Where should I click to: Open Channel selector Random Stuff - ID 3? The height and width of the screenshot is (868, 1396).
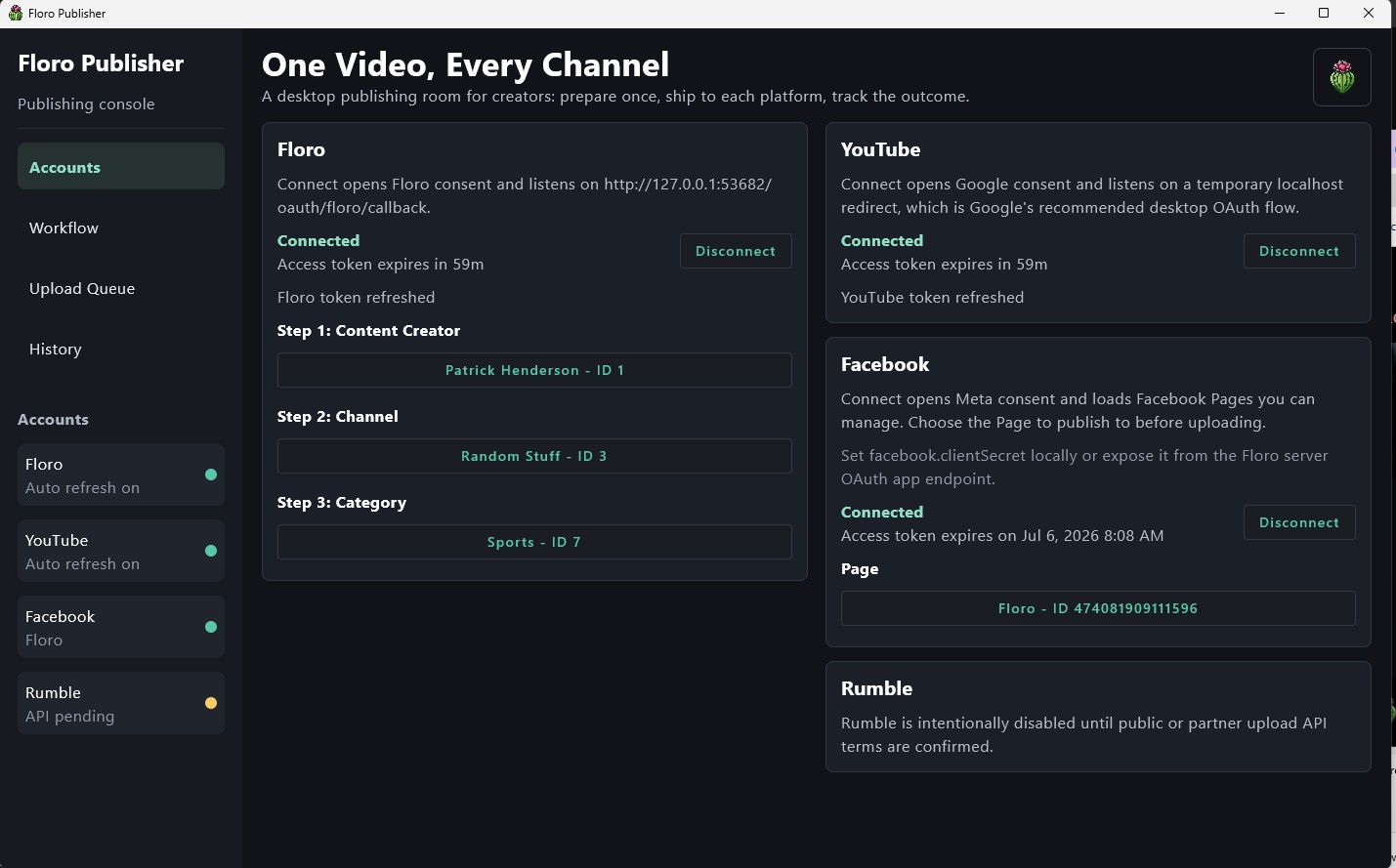(534, 456)
